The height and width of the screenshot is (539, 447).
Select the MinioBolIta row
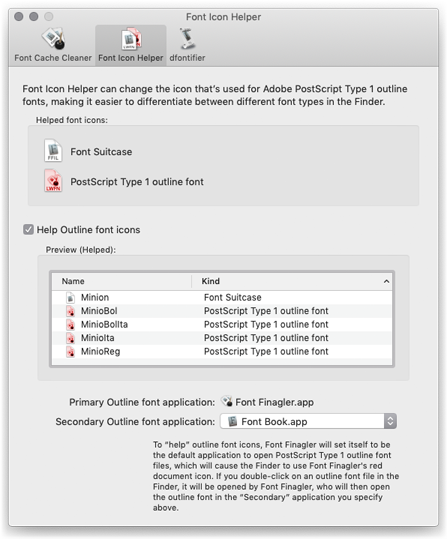[x=222, y=324]
